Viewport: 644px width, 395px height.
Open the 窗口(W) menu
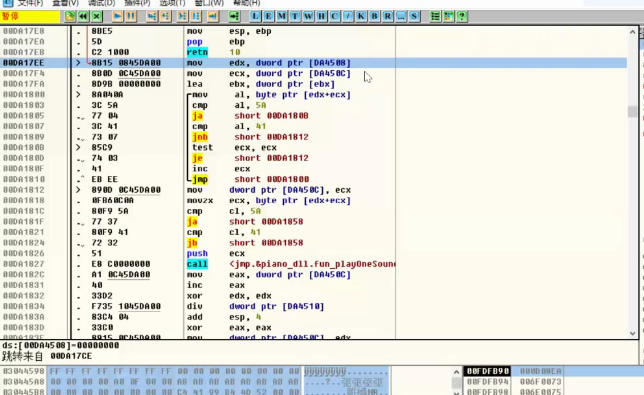pos(209,3)
